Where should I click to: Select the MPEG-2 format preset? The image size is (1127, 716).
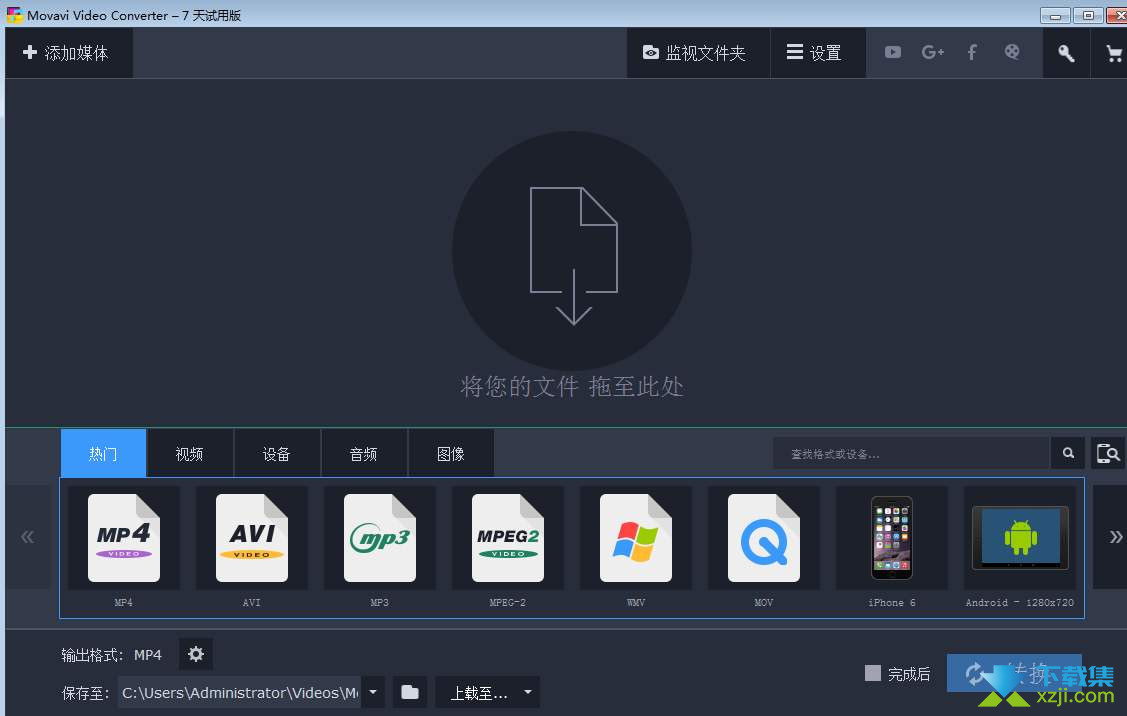[507, 548]
